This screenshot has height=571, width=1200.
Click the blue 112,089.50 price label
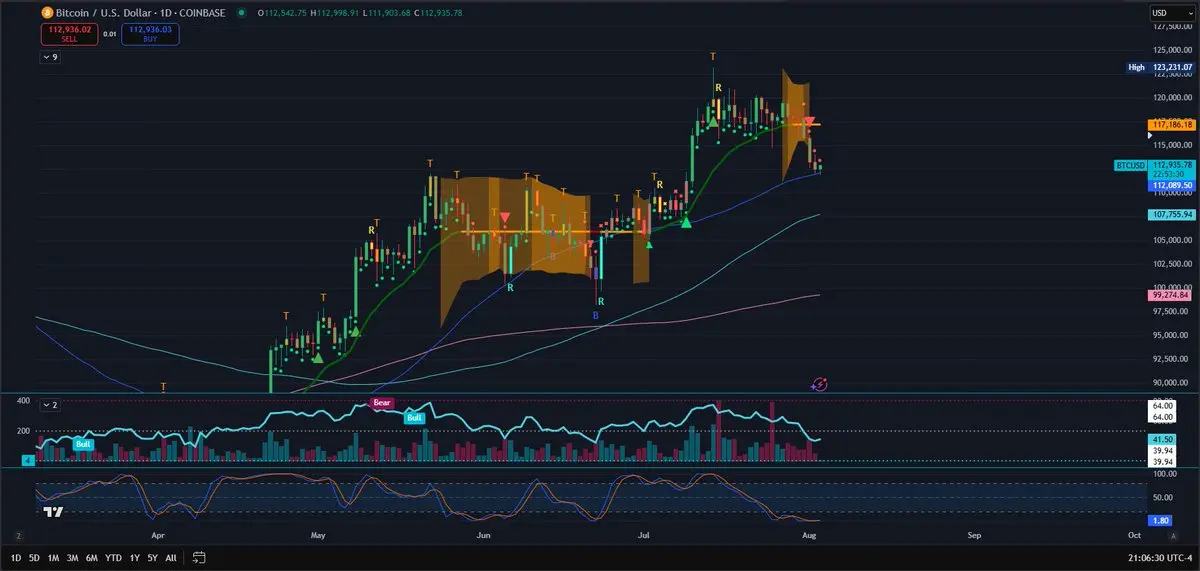(x=1172, y=185)
